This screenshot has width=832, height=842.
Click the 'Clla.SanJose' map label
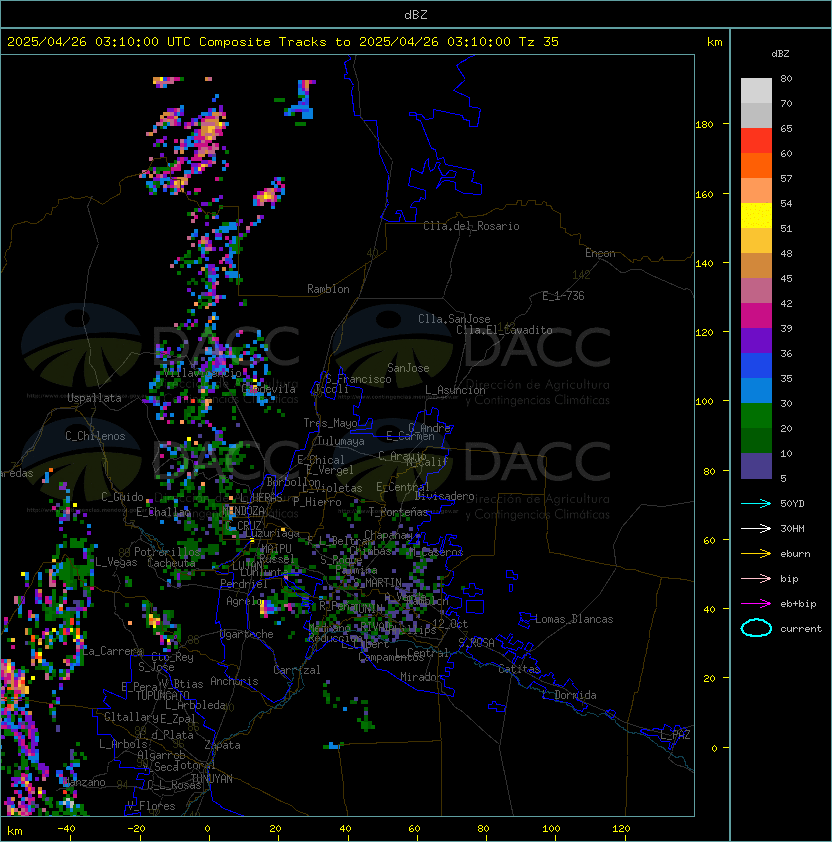click(x=454, y=319)
